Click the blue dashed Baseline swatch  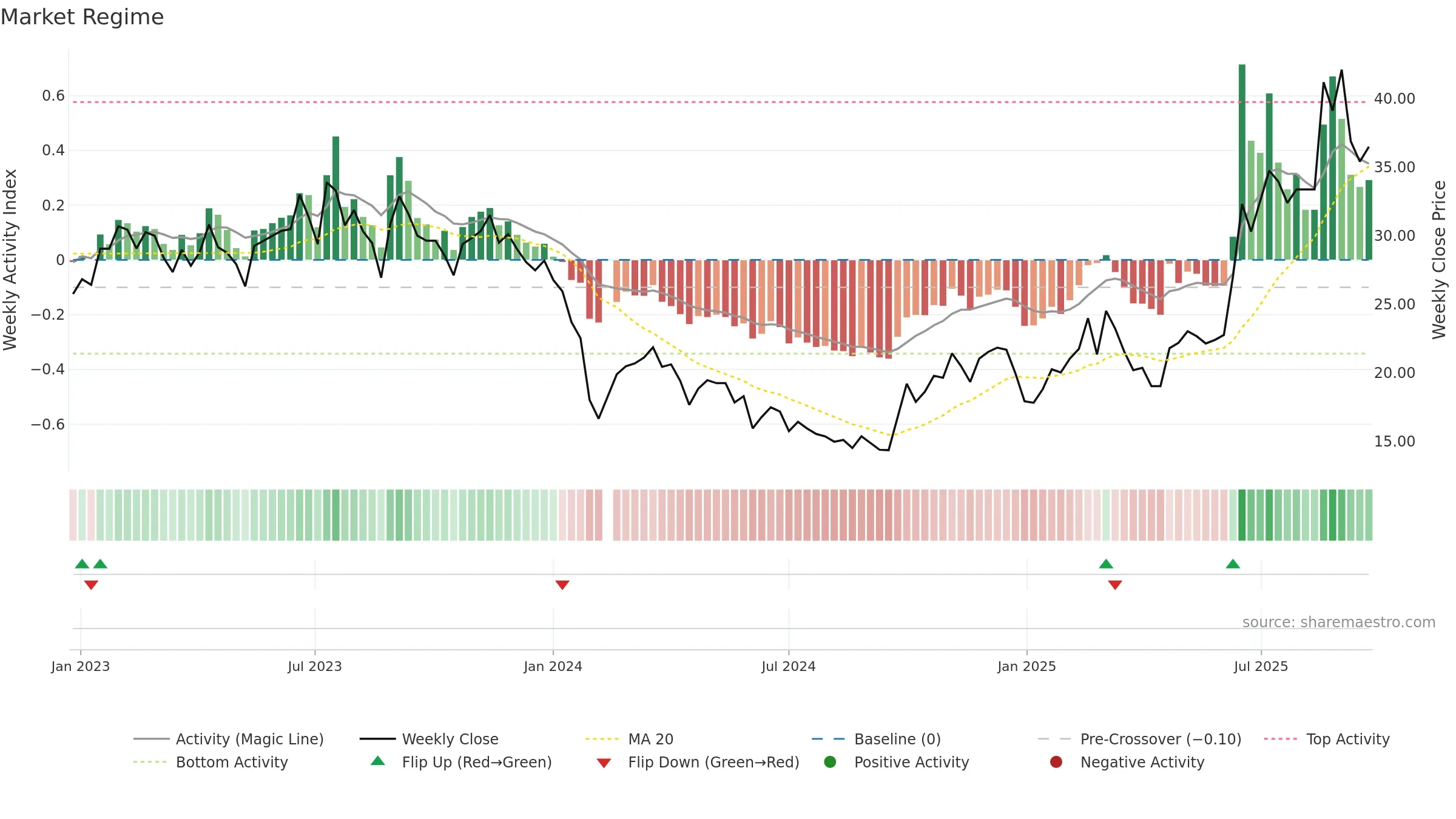[x=828, y=739]
